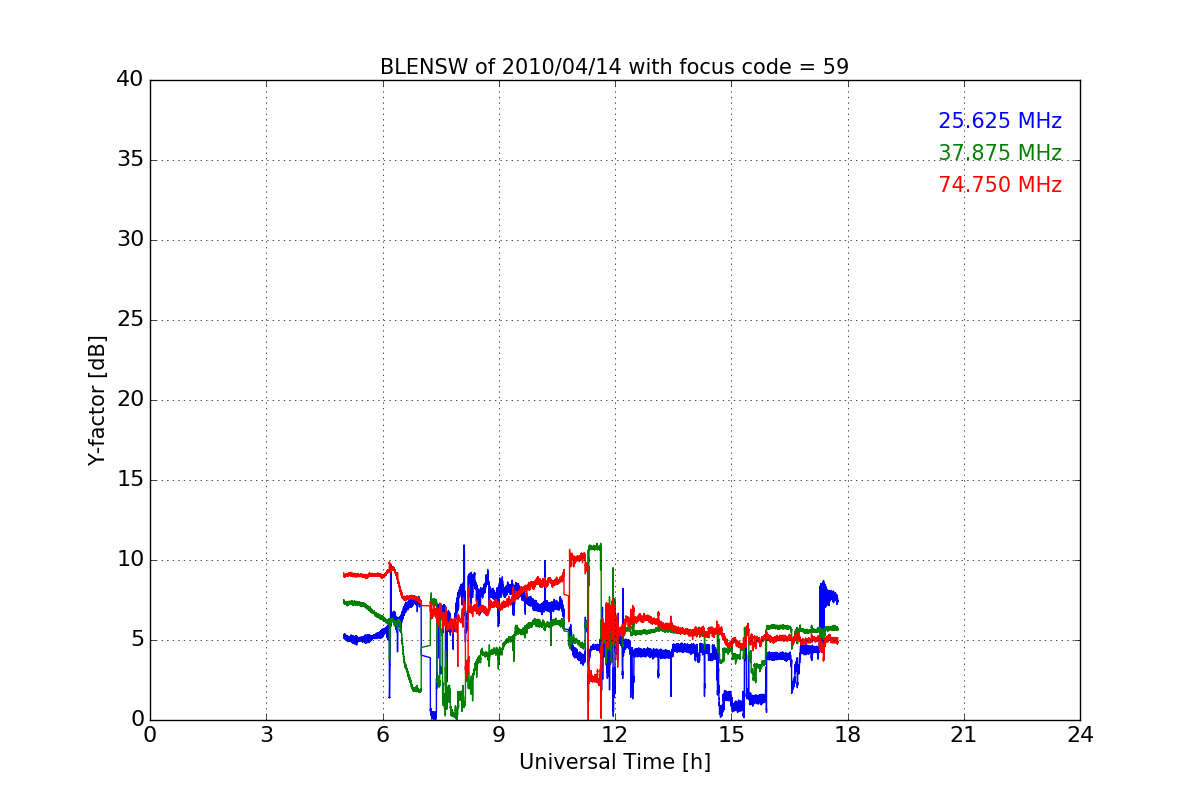The height and width of the screenshot is (800, 1200).
Task: Click the y-axis tick label 40
Action: pos(130,80)
